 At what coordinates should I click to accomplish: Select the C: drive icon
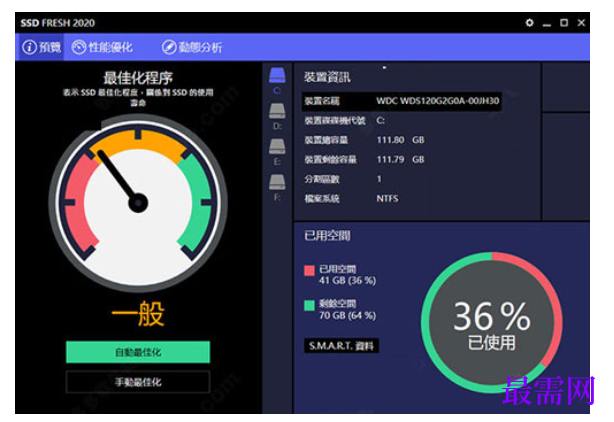(277, 81)
